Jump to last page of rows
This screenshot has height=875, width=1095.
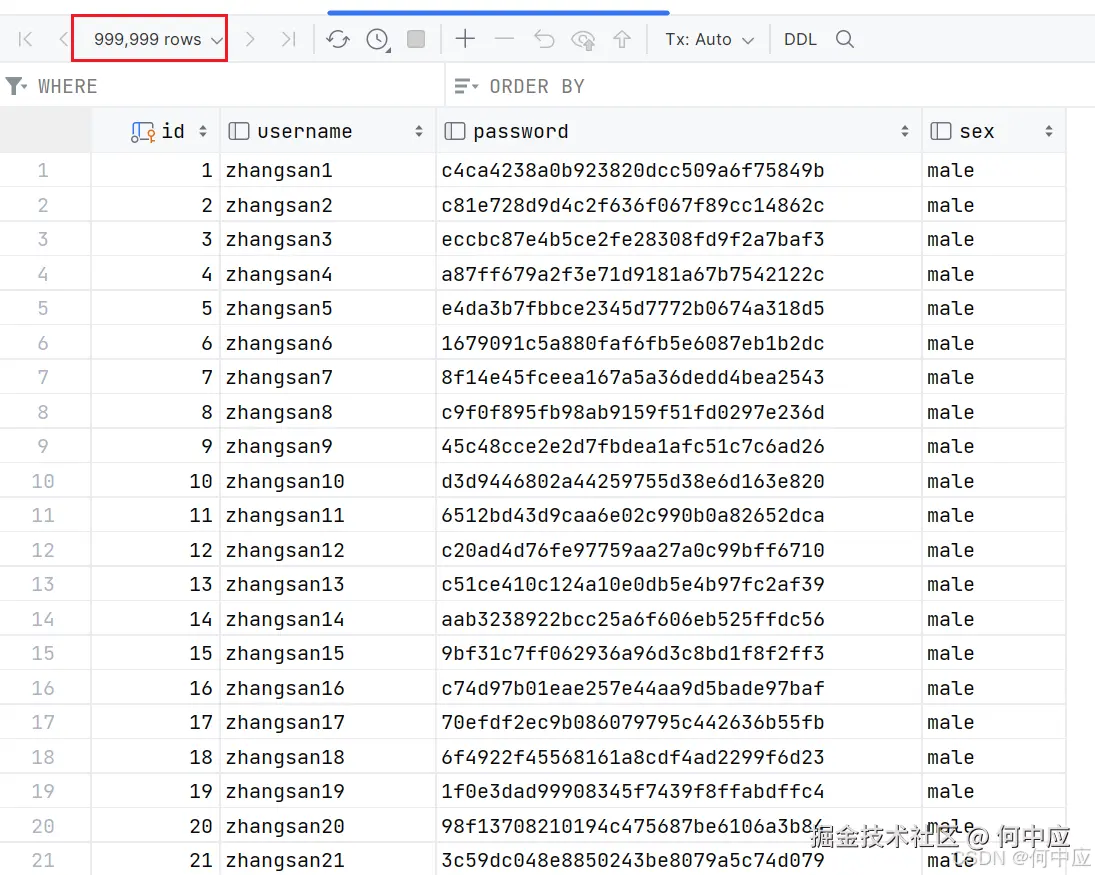(288, 39)
